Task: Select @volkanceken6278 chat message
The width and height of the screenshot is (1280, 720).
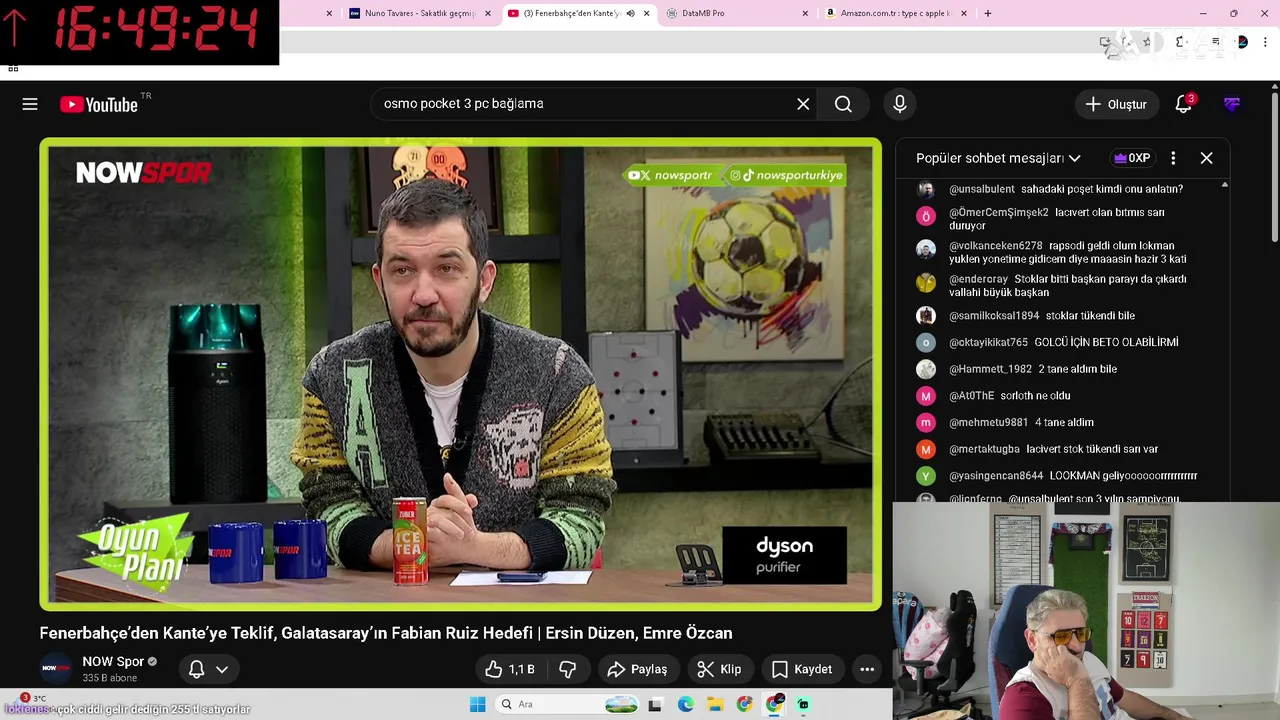Action: click(1067, 252)
